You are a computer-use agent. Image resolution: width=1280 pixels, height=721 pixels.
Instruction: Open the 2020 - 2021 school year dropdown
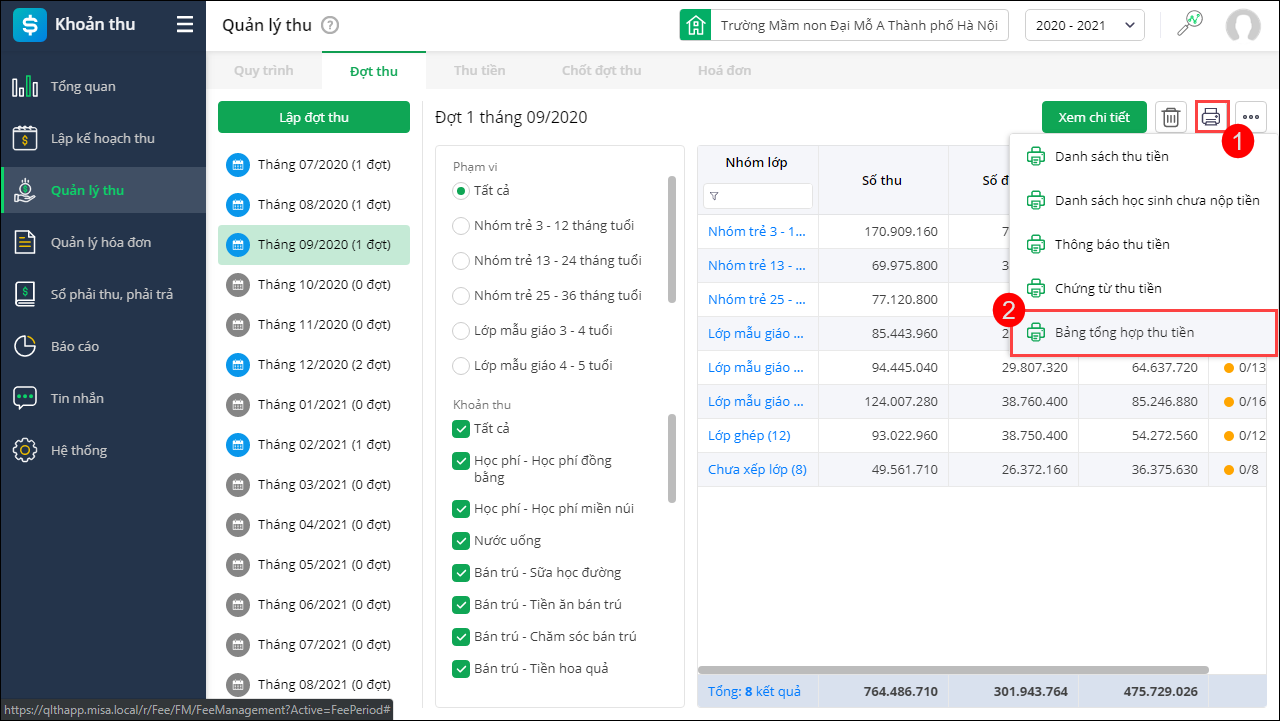coord(1085,25)
